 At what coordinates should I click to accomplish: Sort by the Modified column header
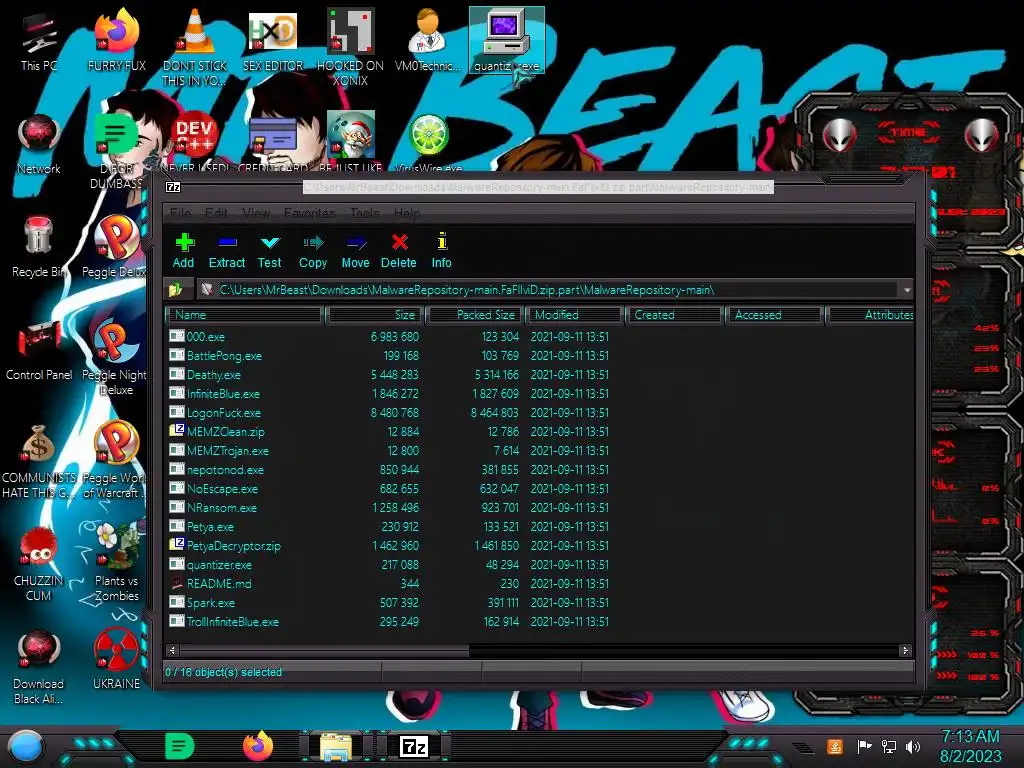pos(575,315)
